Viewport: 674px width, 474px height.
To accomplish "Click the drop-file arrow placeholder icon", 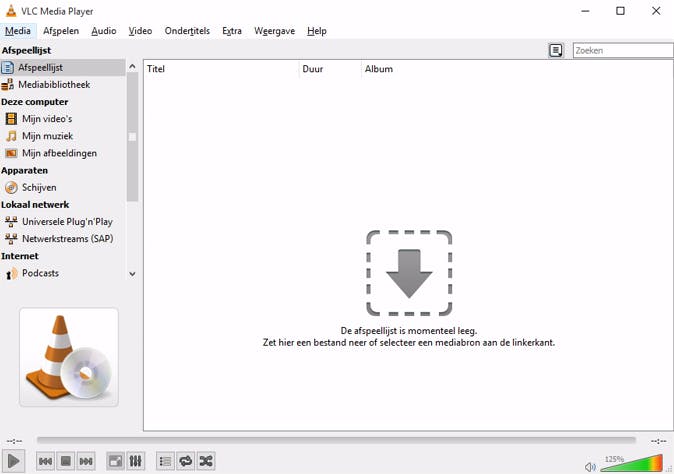I will [409, 273].
